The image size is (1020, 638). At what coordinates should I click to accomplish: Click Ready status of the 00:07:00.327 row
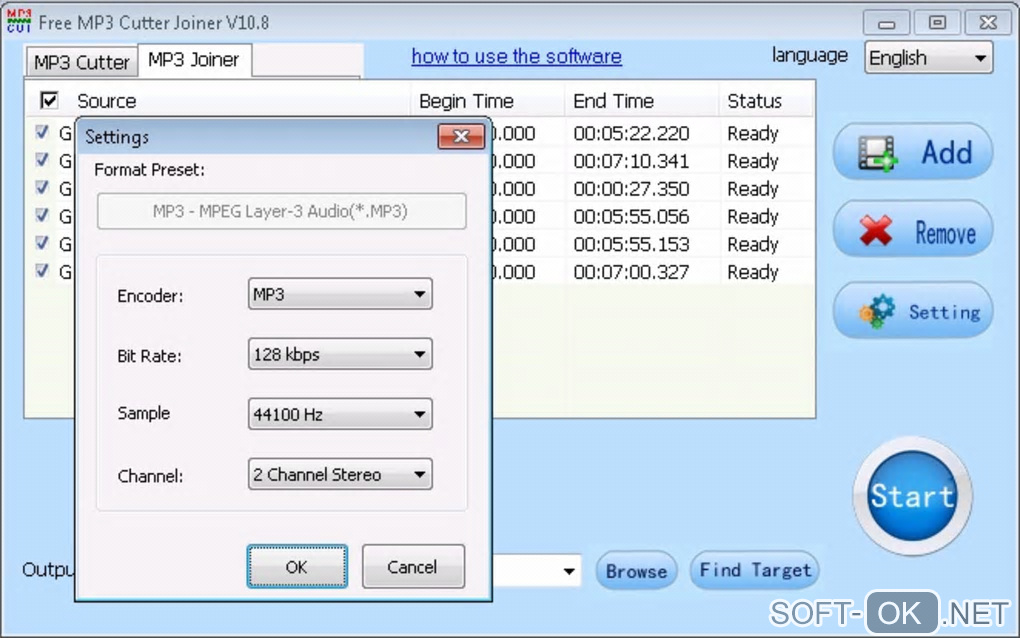[x=753, y=272]
